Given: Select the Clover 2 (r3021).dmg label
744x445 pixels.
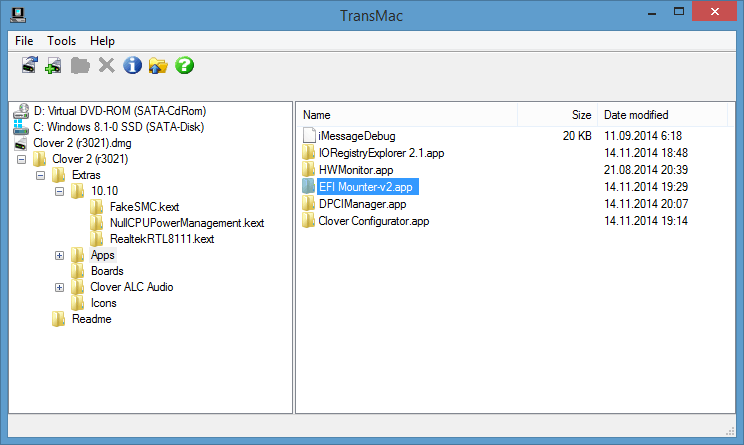Looking at the screenshot, I should 82,143.
